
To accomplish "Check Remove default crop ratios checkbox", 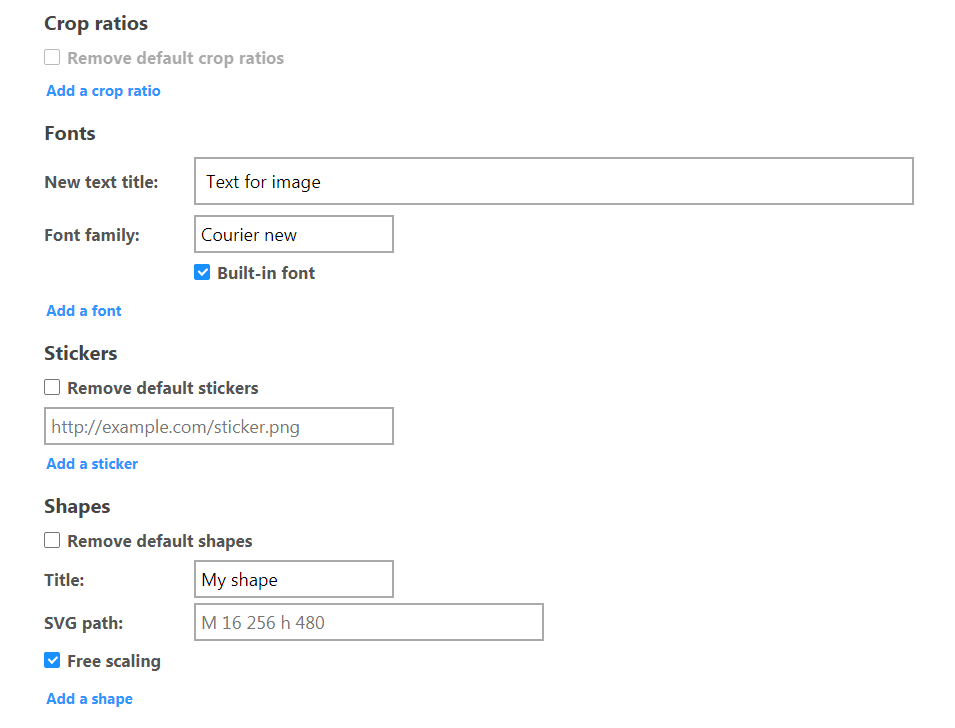I will point(52,57).
